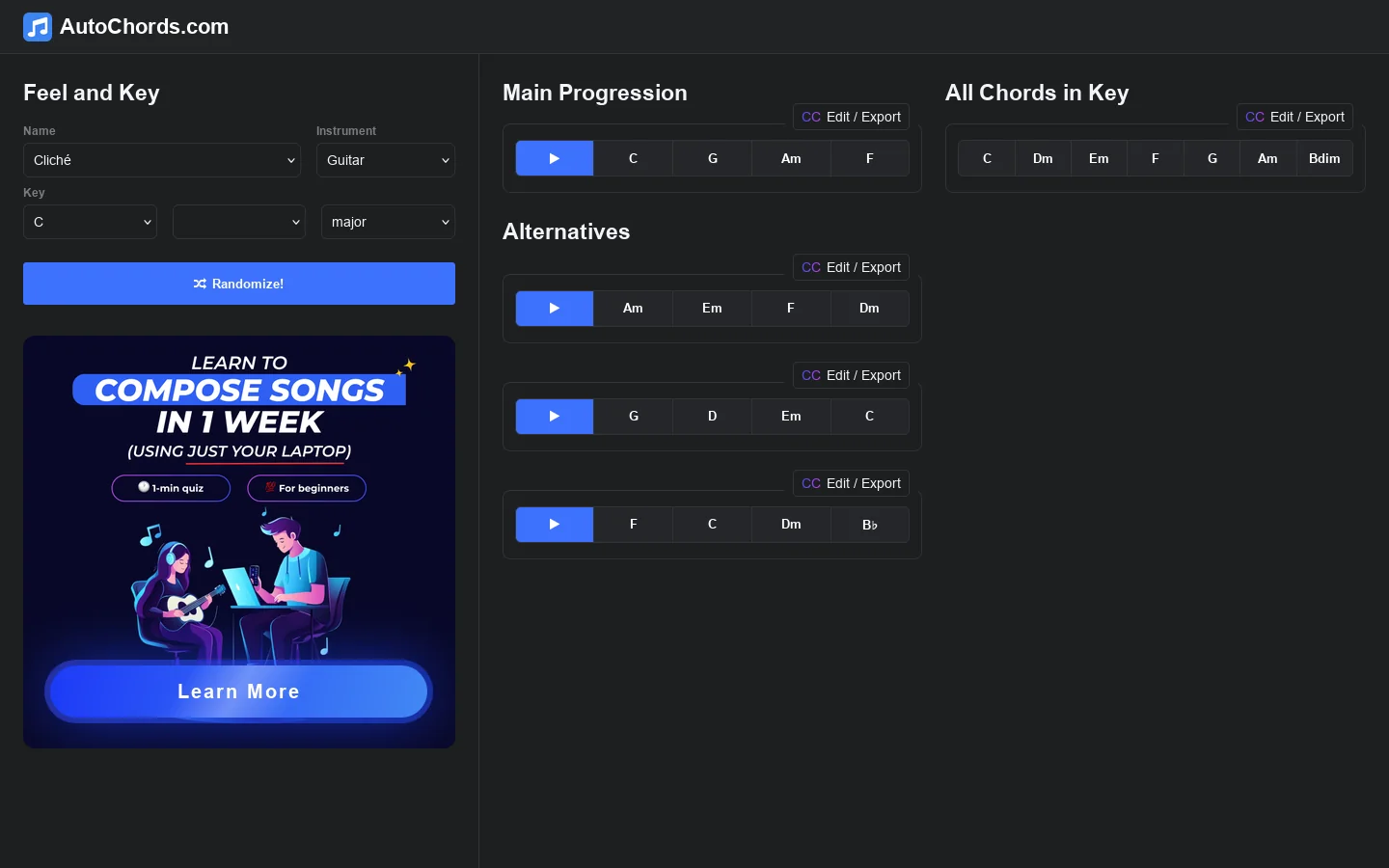1389x868 pixels.
Task: Play the G D Em C alternative progression
Action: (555, 417)
